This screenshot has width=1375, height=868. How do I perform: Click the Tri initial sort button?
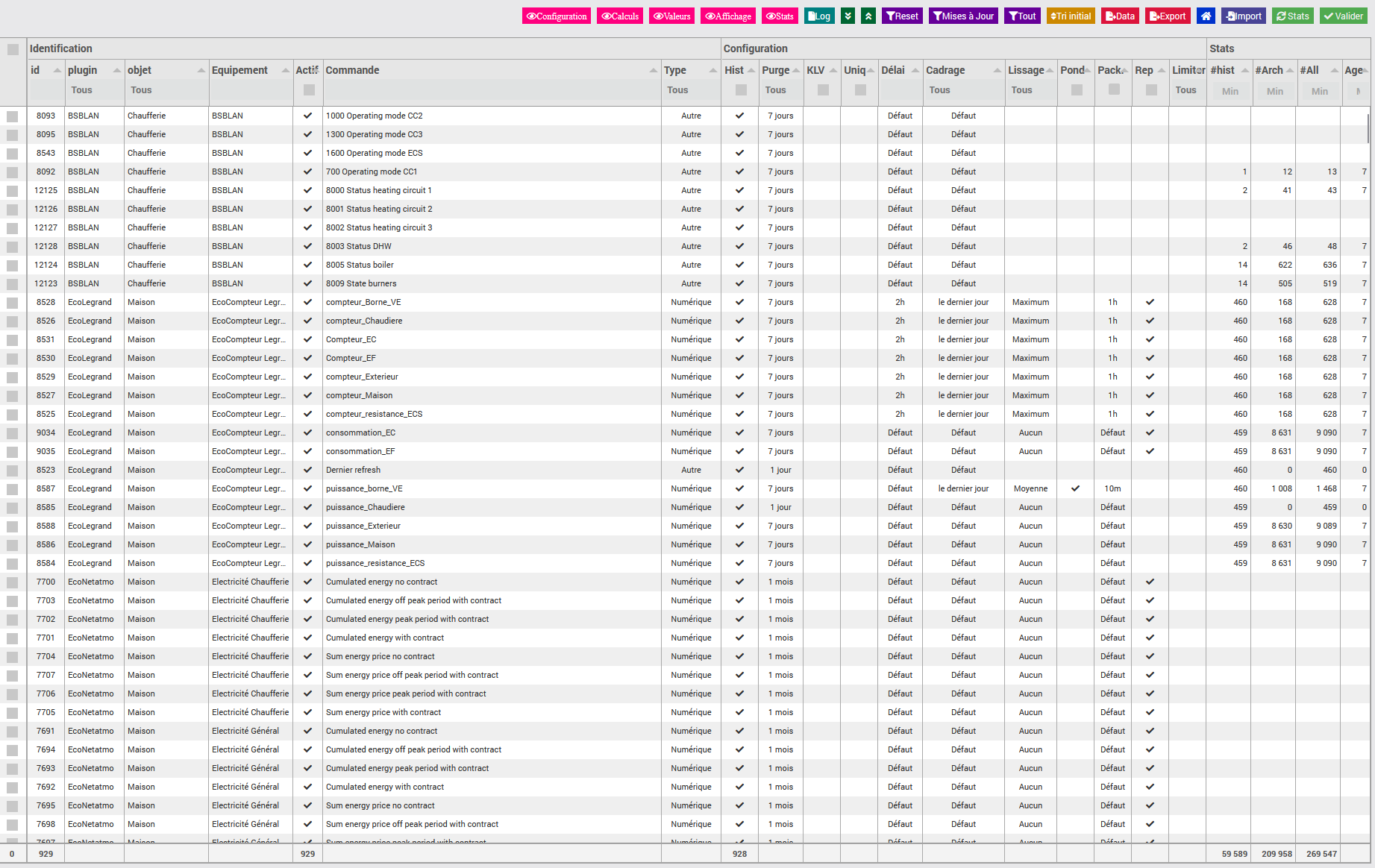click(x=1071, y=16)
